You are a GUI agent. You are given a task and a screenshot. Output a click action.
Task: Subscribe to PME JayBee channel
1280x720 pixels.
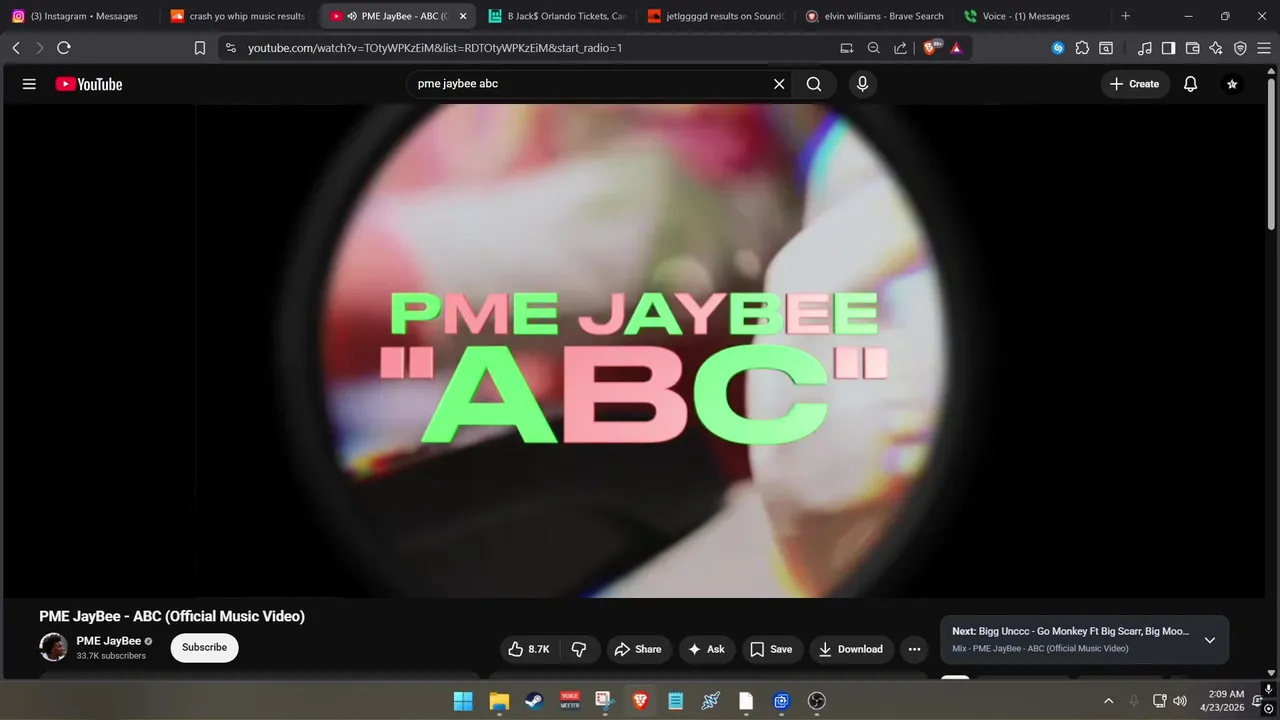coord(204,647)
